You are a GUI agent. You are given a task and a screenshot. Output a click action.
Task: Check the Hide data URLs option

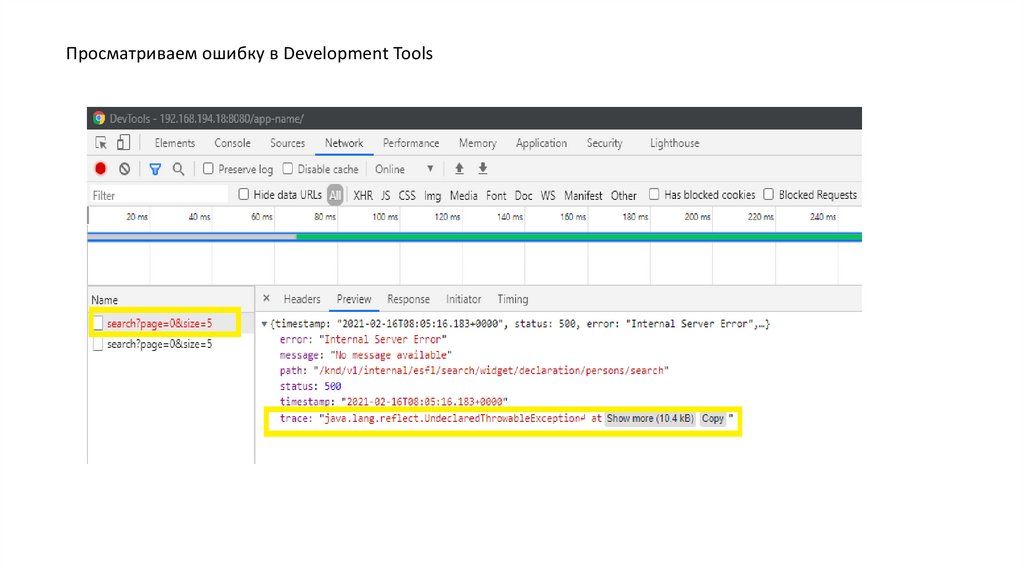[x=244, y=194]
